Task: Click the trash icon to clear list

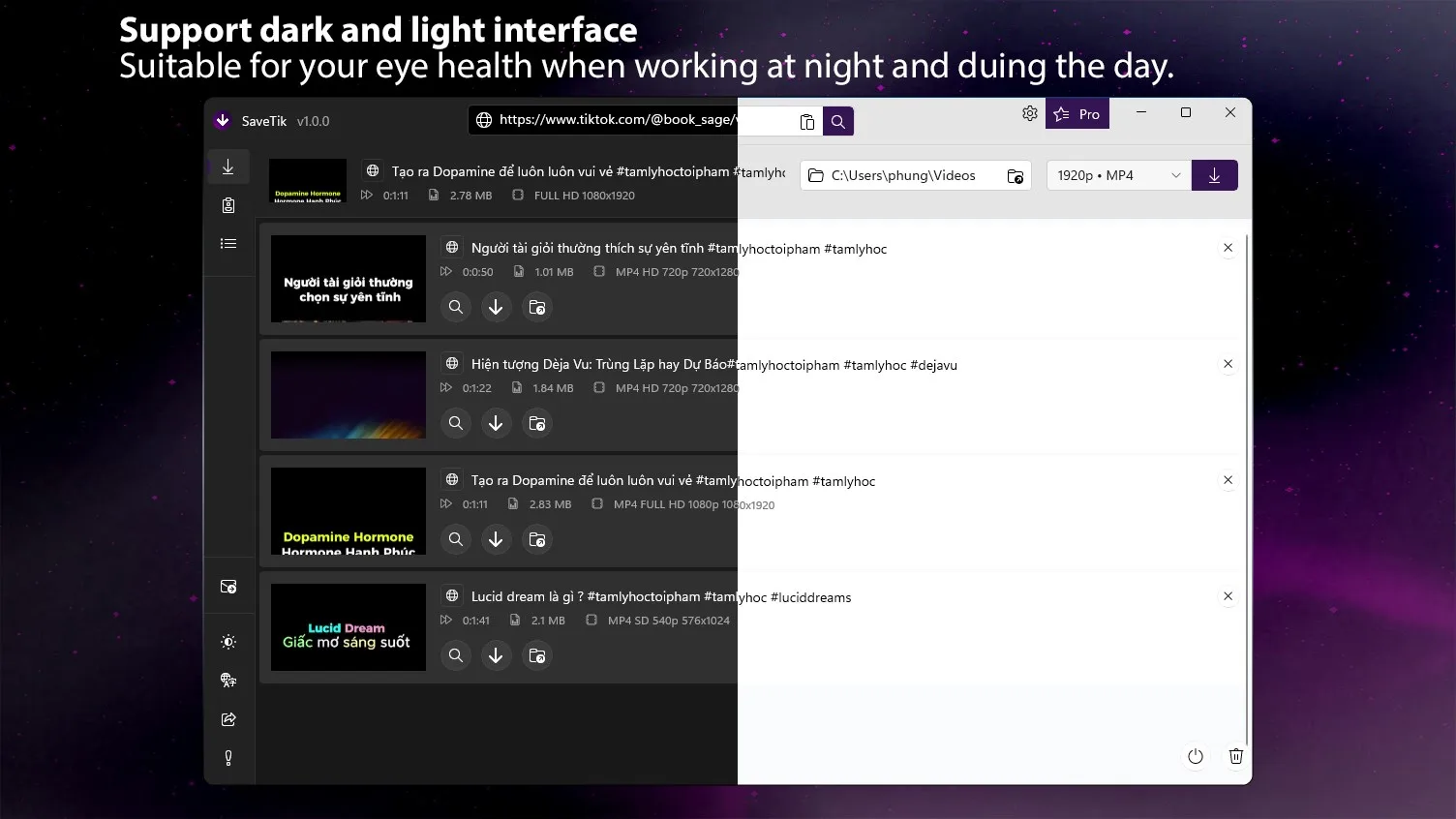Action: point(1236,756)
